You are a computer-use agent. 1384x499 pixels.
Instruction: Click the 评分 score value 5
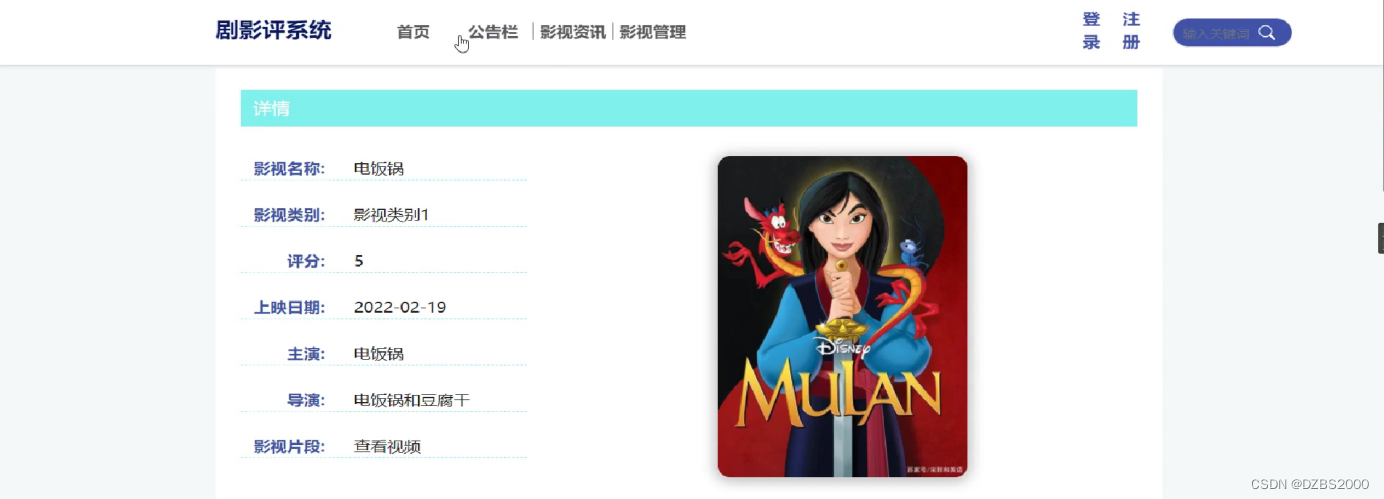pos(359,261)
